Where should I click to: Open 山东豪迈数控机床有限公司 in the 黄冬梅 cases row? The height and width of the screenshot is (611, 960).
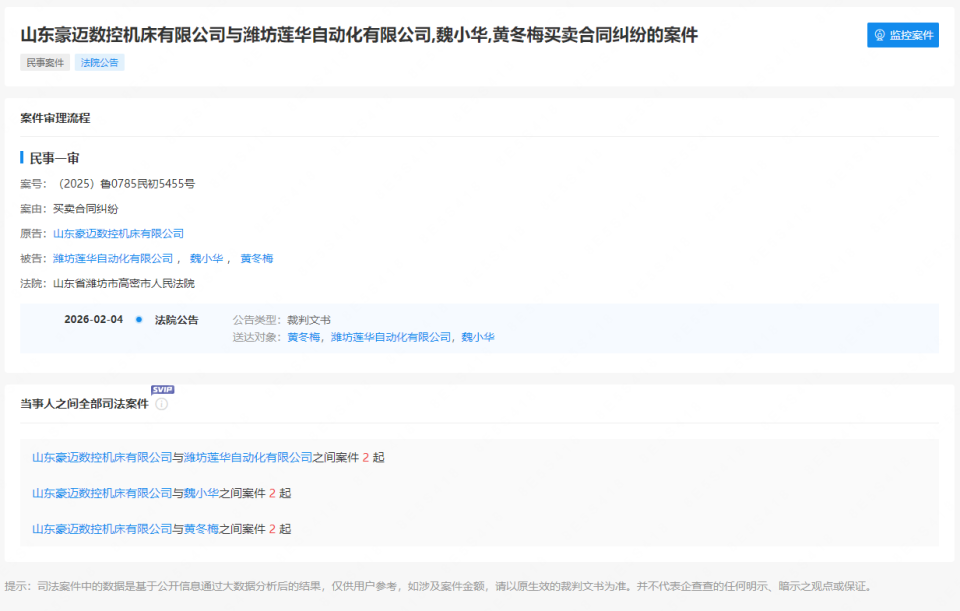coord(102,528)
